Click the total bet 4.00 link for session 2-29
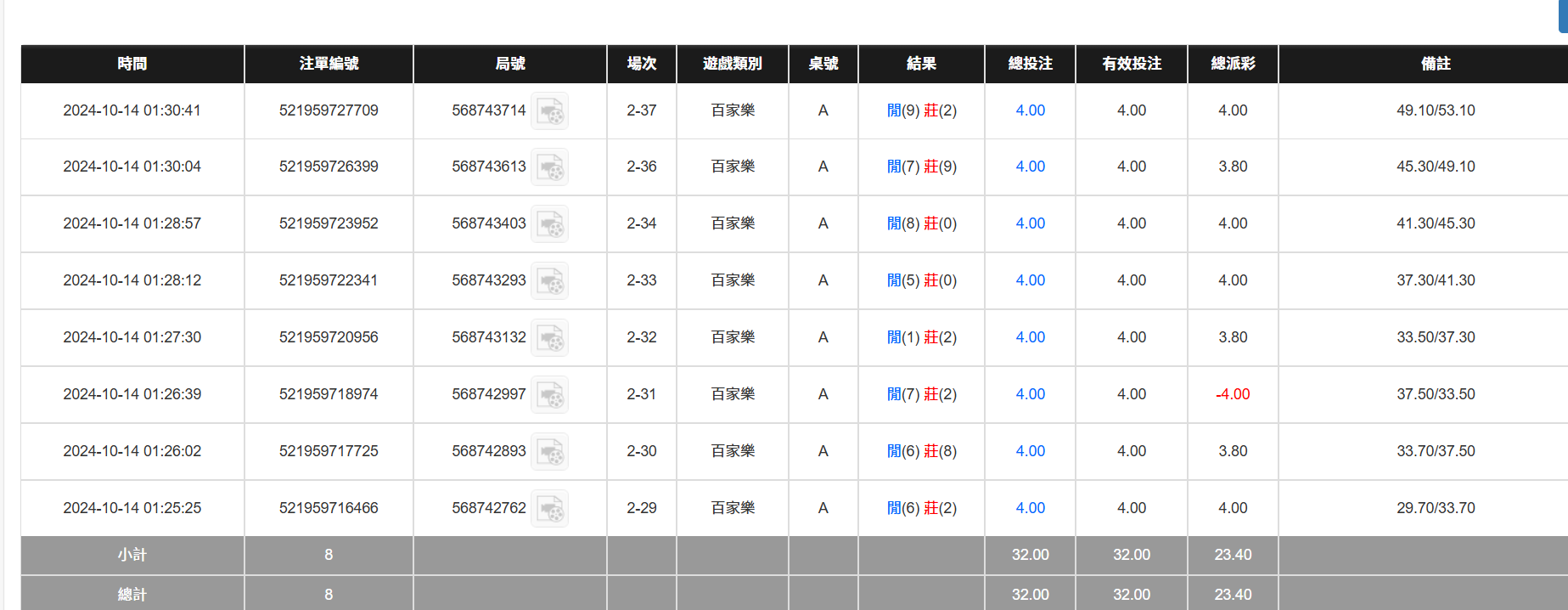The height and width of the screenshot is (610, 1568). click(x=1030, y=508)
